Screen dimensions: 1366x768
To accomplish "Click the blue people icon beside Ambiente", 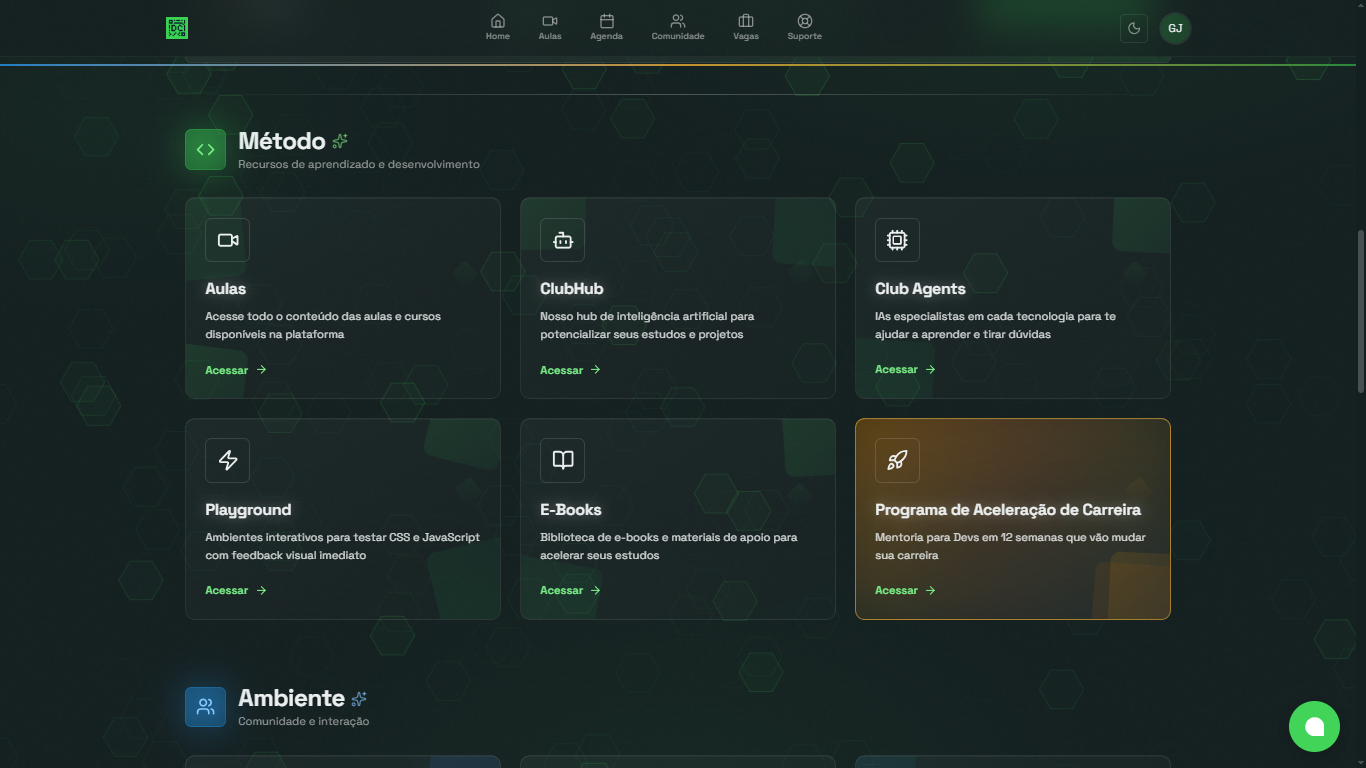I will tap(206, 707).
